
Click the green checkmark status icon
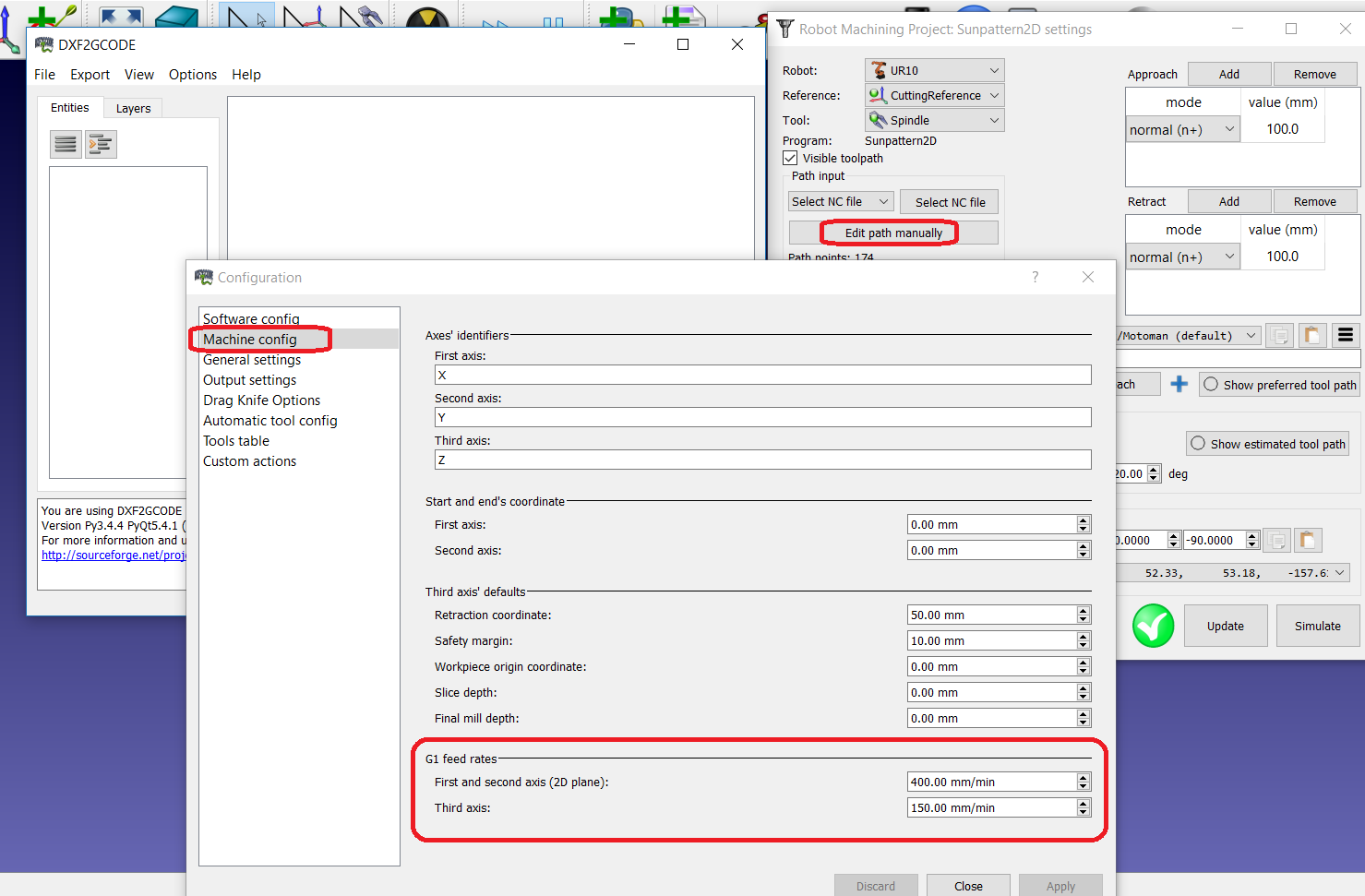click(1153, 627)
